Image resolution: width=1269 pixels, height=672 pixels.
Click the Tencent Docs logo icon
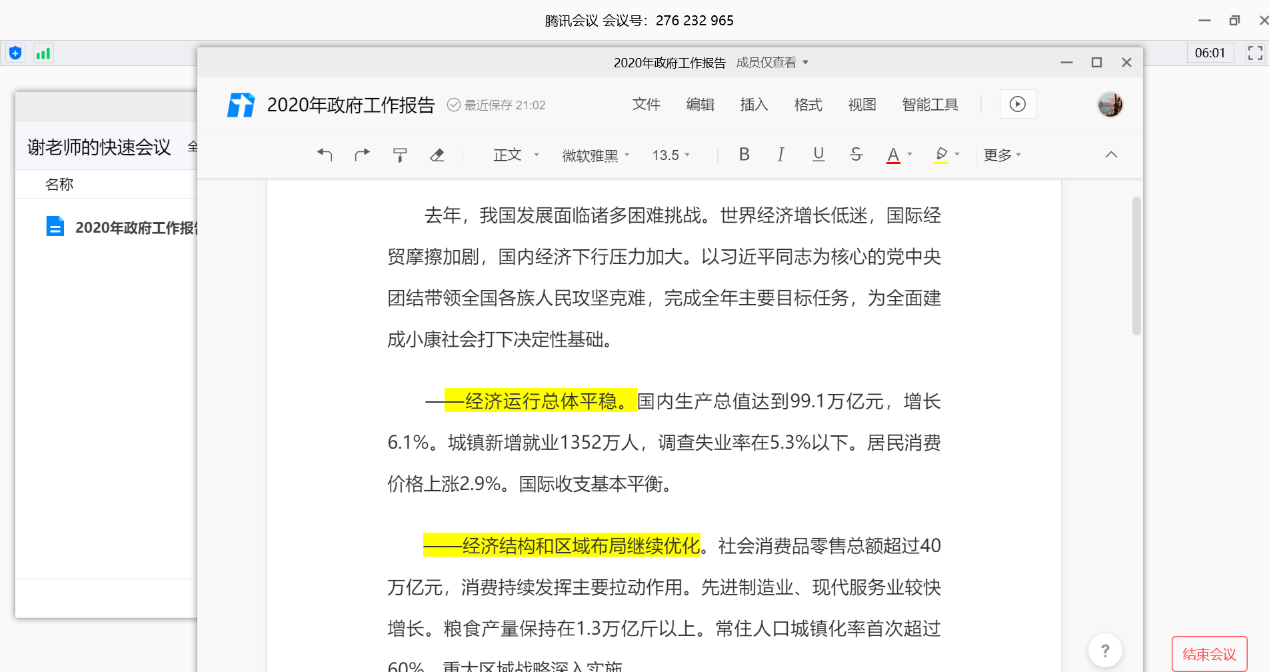pyautogui.click(x=241, y=105)
